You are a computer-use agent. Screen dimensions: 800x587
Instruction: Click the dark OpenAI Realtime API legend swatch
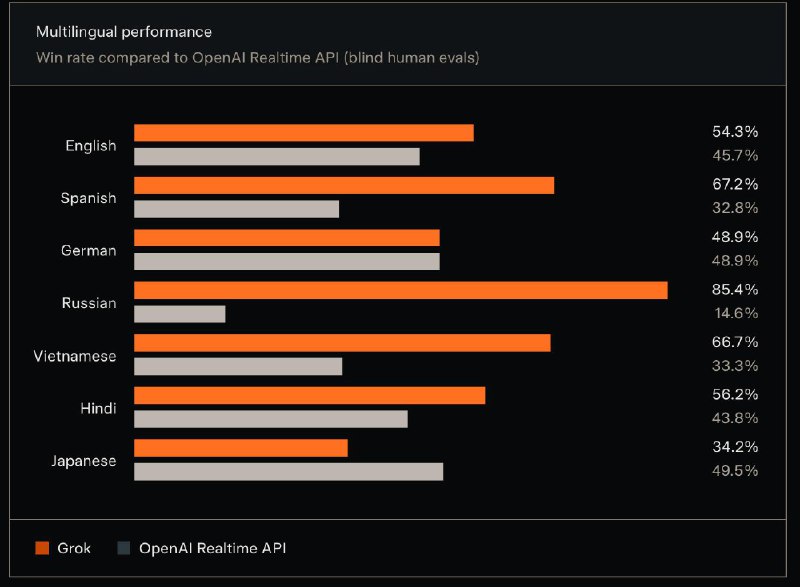(x=124, y=548)
